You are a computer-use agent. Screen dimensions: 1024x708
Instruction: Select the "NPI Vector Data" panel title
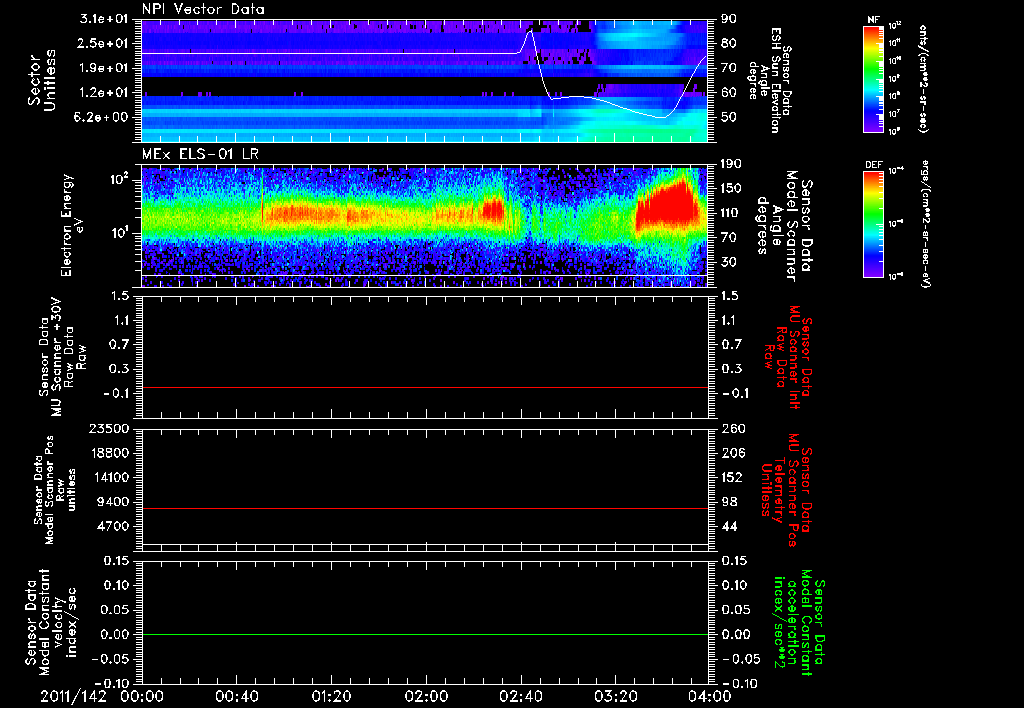click(203, 9)
